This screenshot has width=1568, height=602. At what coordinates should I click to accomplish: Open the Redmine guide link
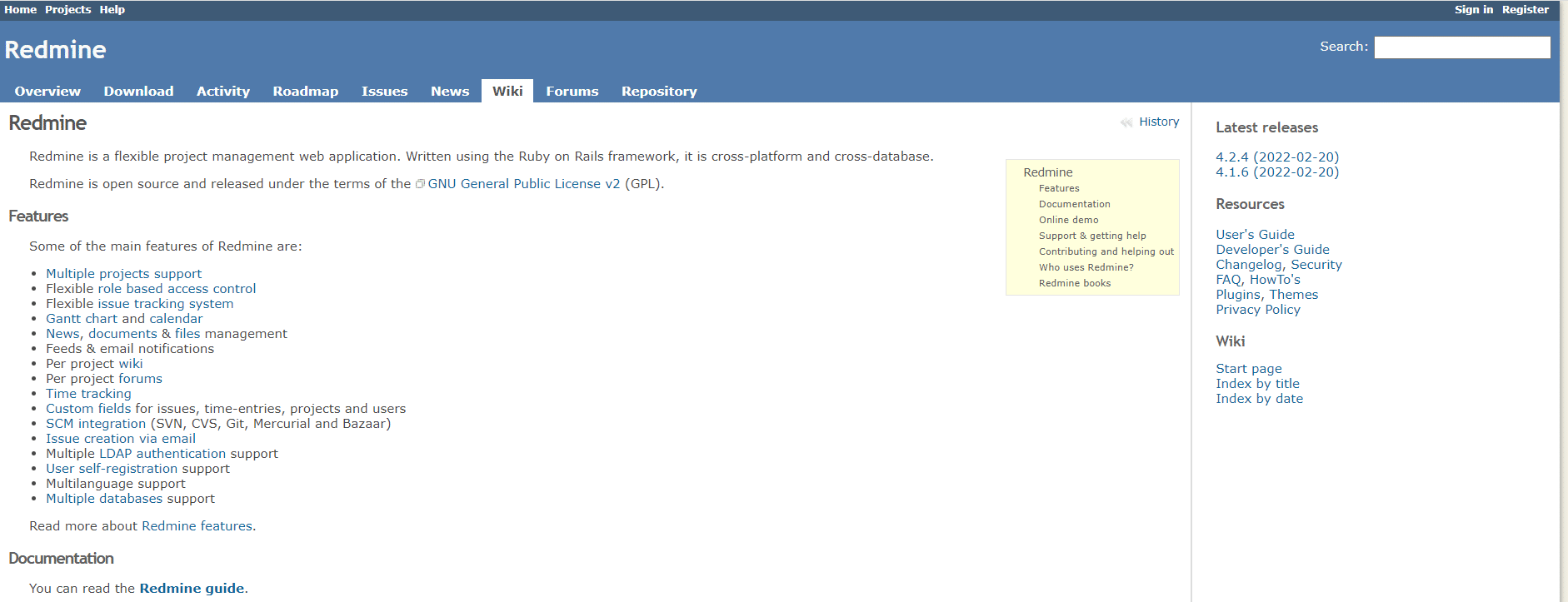[192, 589]
